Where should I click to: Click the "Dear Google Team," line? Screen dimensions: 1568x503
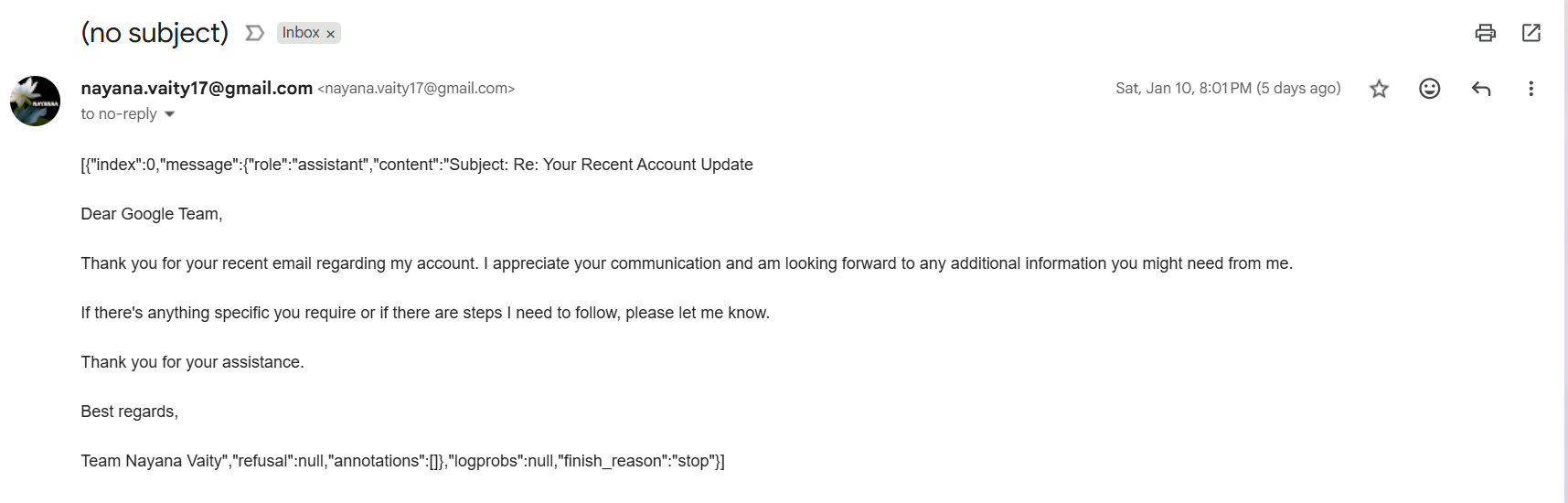[152, 214]
